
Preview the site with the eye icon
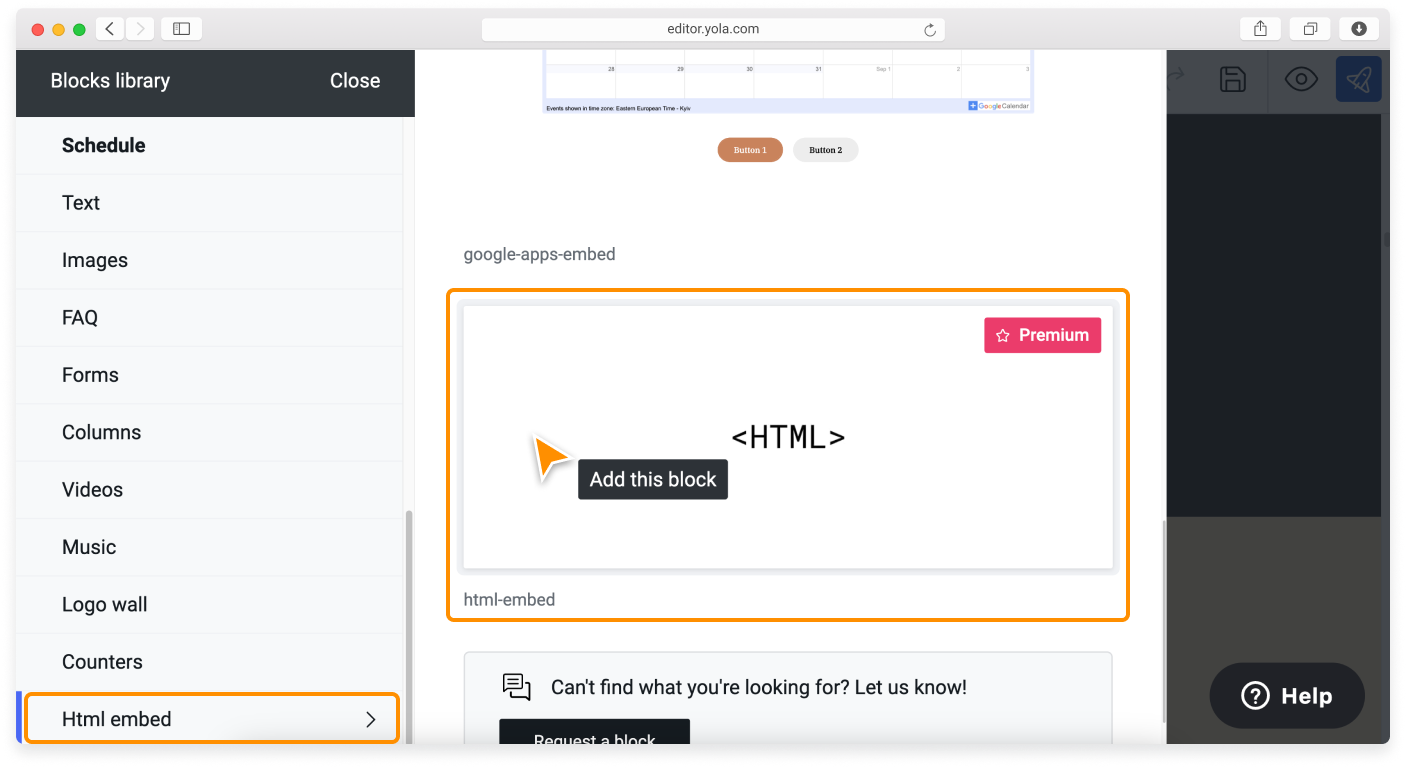coord(1300,79)
